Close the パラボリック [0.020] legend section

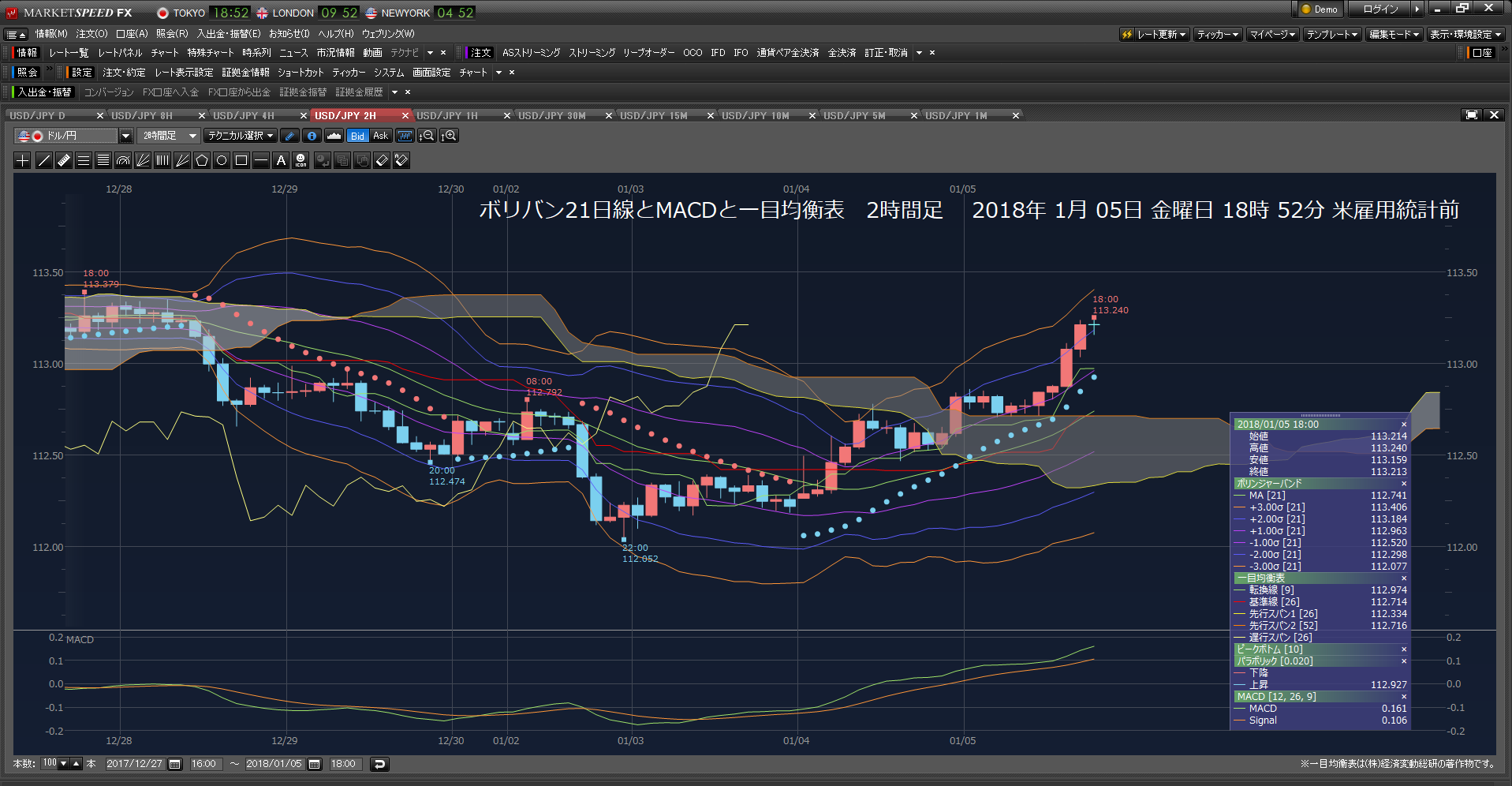pyautogui.click(x=1404, y=661)
